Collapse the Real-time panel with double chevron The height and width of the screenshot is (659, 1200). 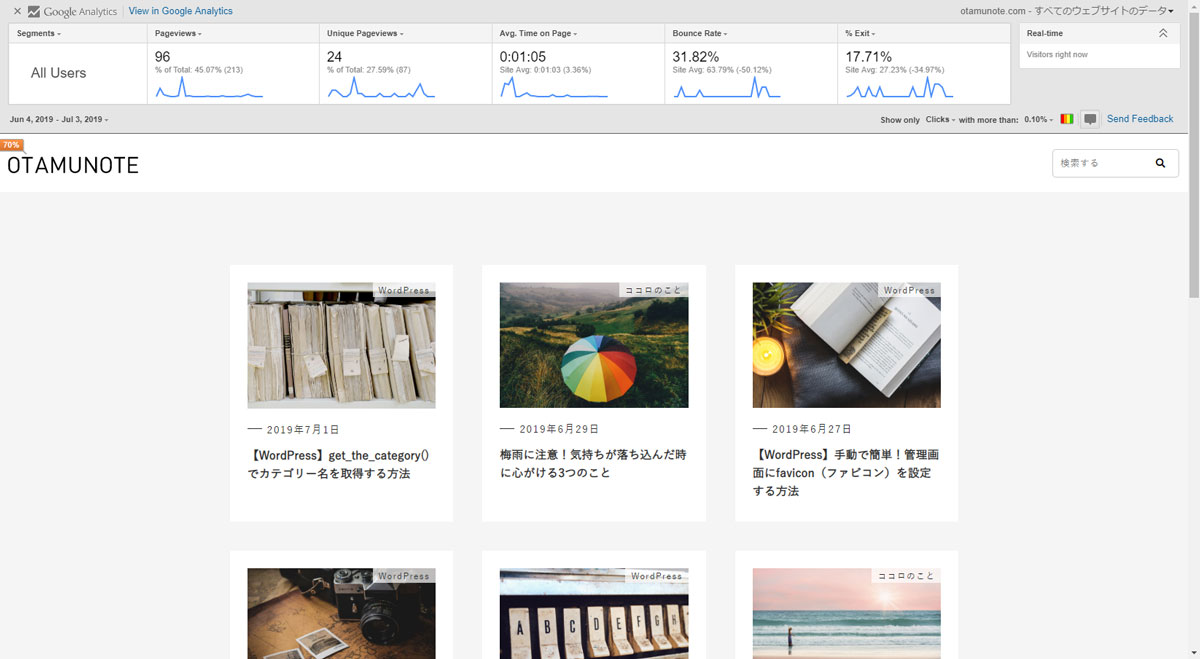(1162, 34)
